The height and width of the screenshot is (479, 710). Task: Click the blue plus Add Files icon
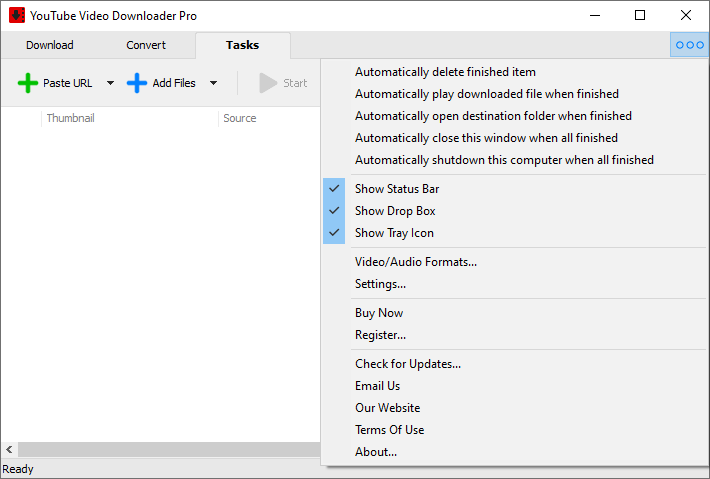point(137,83)
